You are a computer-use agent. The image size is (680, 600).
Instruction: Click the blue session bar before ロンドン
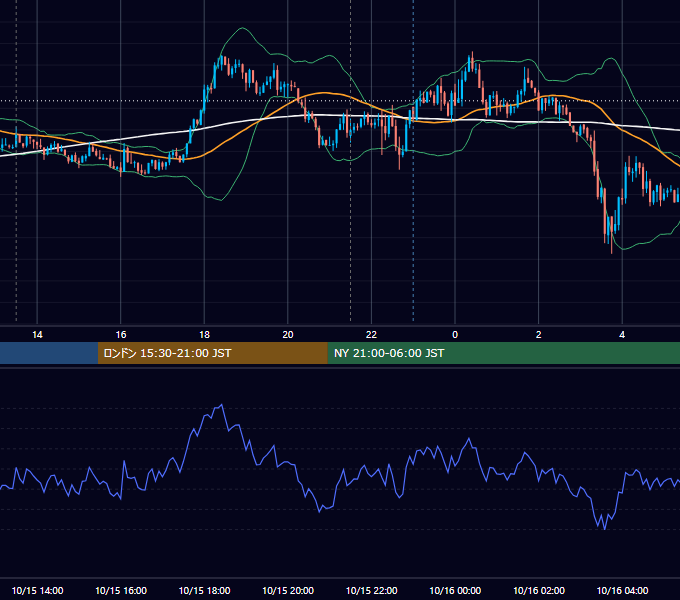(x=49, y=353)
